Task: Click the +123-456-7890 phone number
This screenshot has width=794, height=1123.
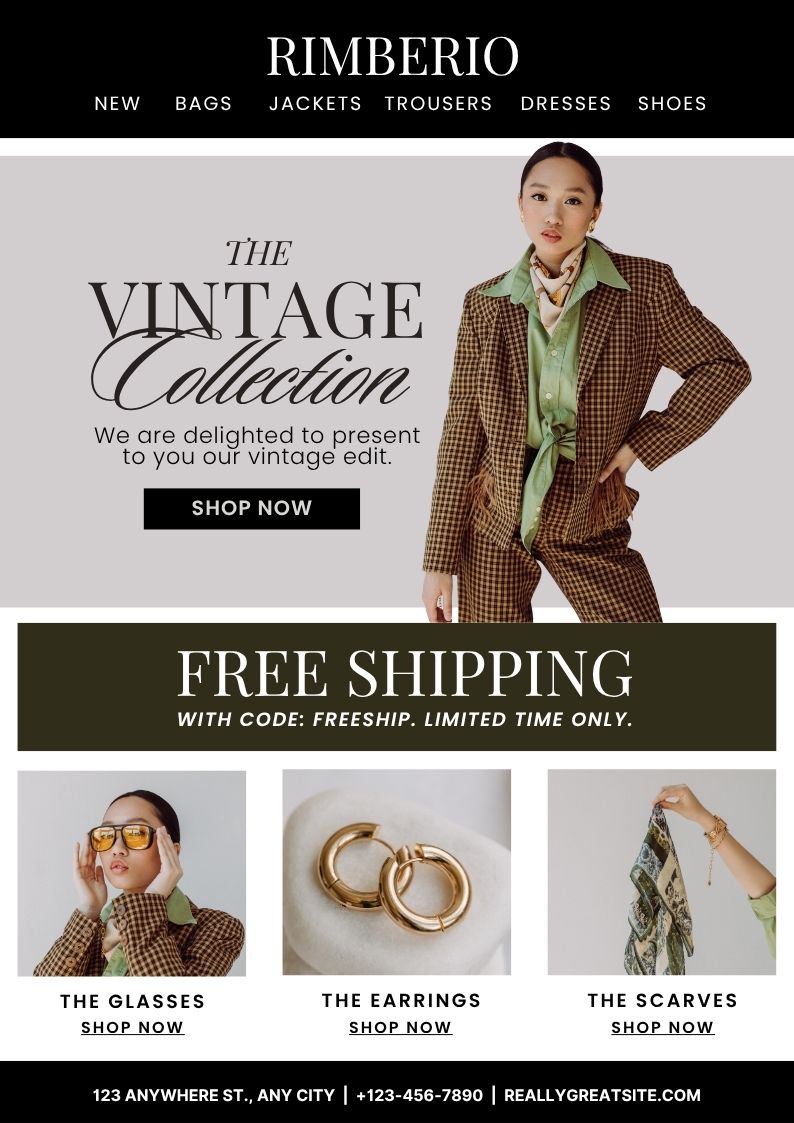Action: pos(419,1095)
